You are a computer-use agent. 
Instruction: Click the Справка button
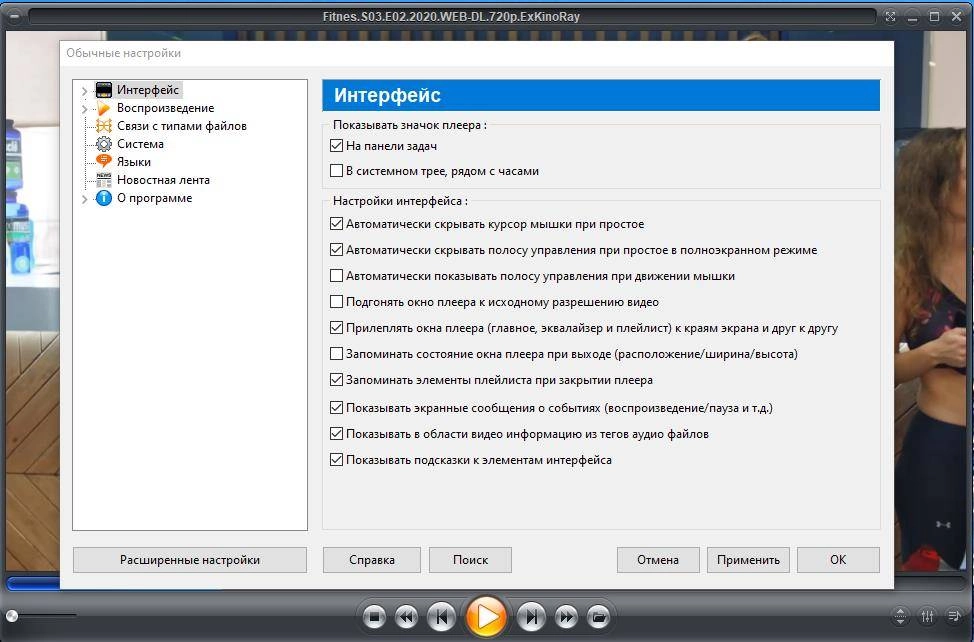tap(371, 560)
